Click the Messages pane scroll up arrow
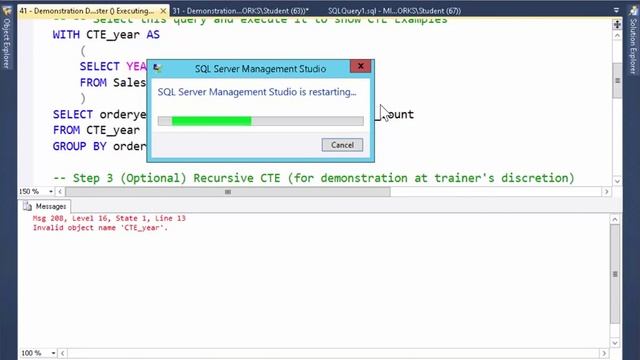The height and width of the screenshot is (360, 640). click(615, 220)
